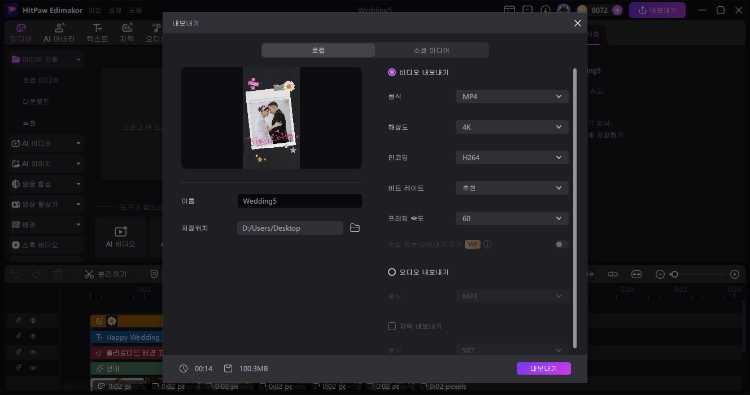This screenshot has height=395, width=750.
Task: Open the Text tool tab
Action: [97, 33]
